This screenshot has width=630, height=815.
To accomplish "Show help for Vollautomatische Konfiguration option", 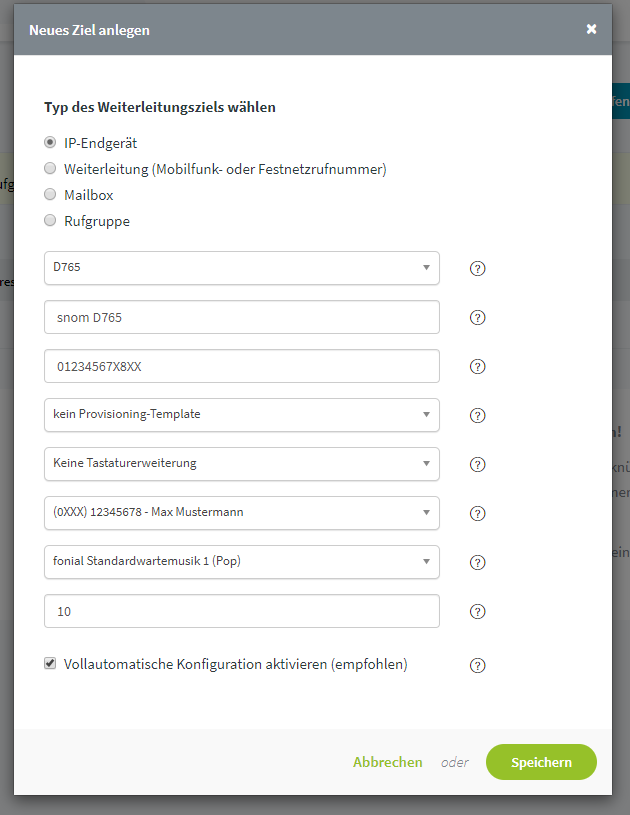I will tap(477, 665).
